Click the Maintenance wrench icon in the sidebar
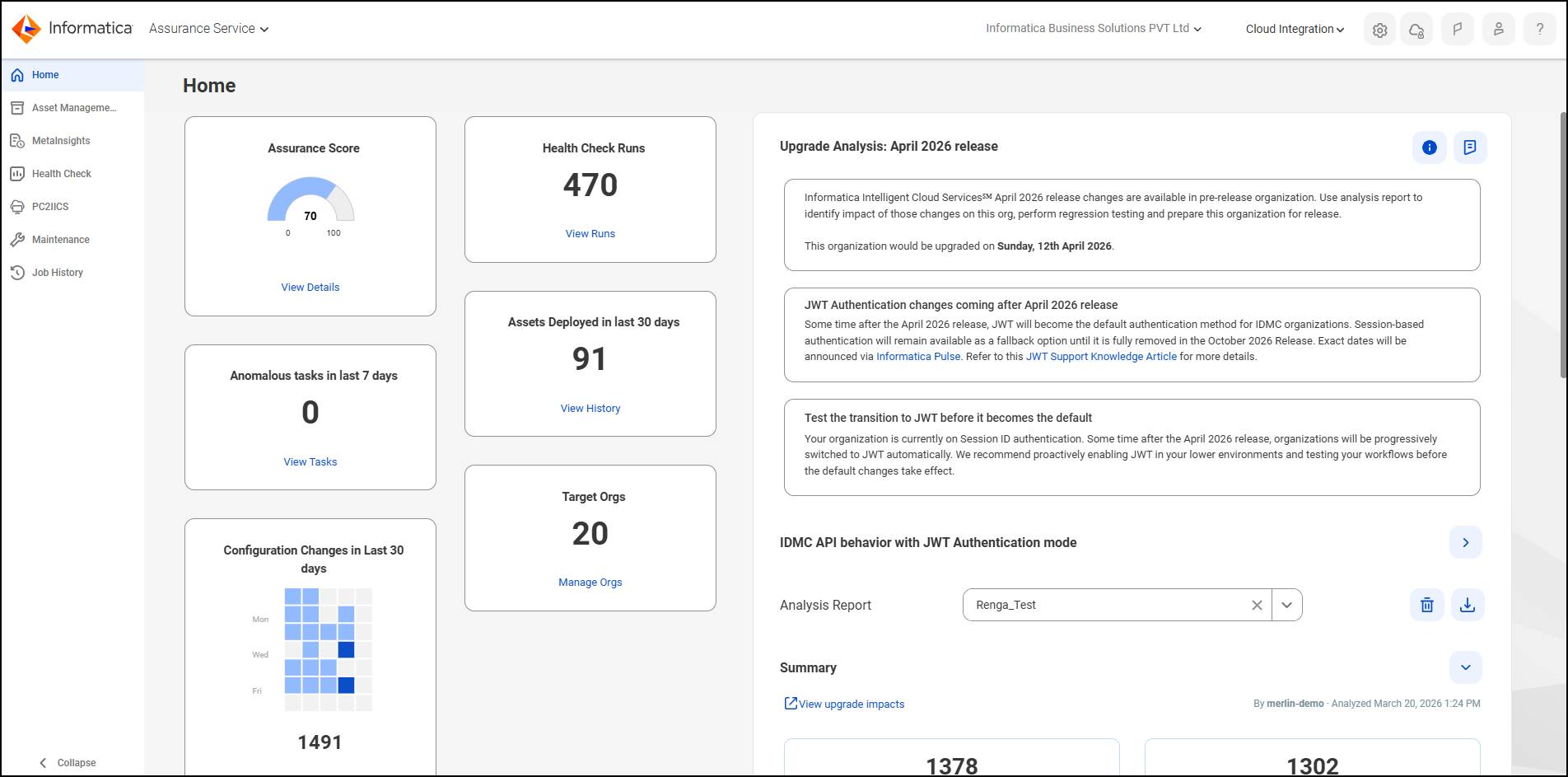This screenshot has width=1568, height=777. pyautogui.click(x=17, y=240)
